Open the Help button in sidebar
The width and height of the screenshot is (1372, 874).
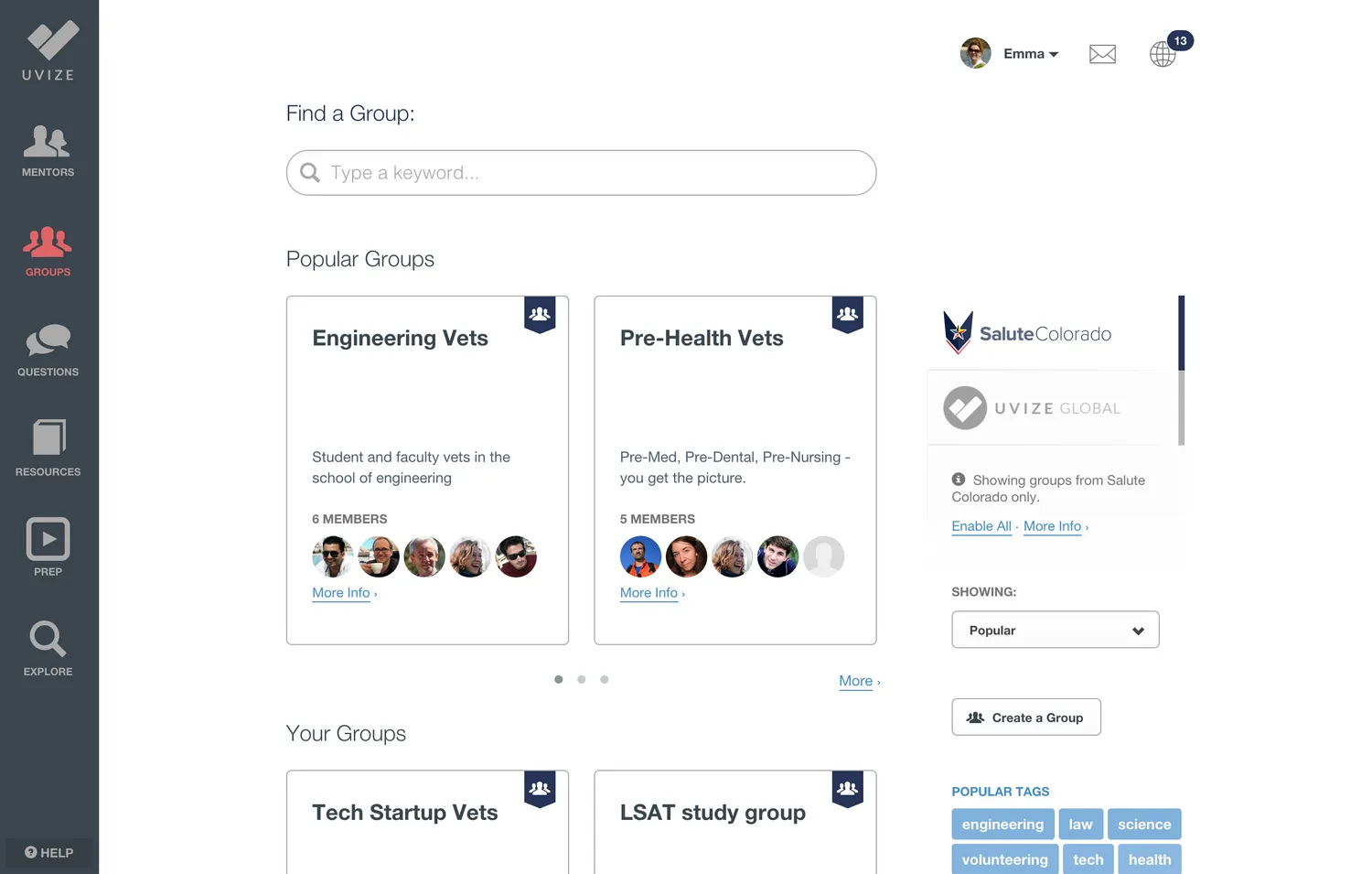coord(48,853)
